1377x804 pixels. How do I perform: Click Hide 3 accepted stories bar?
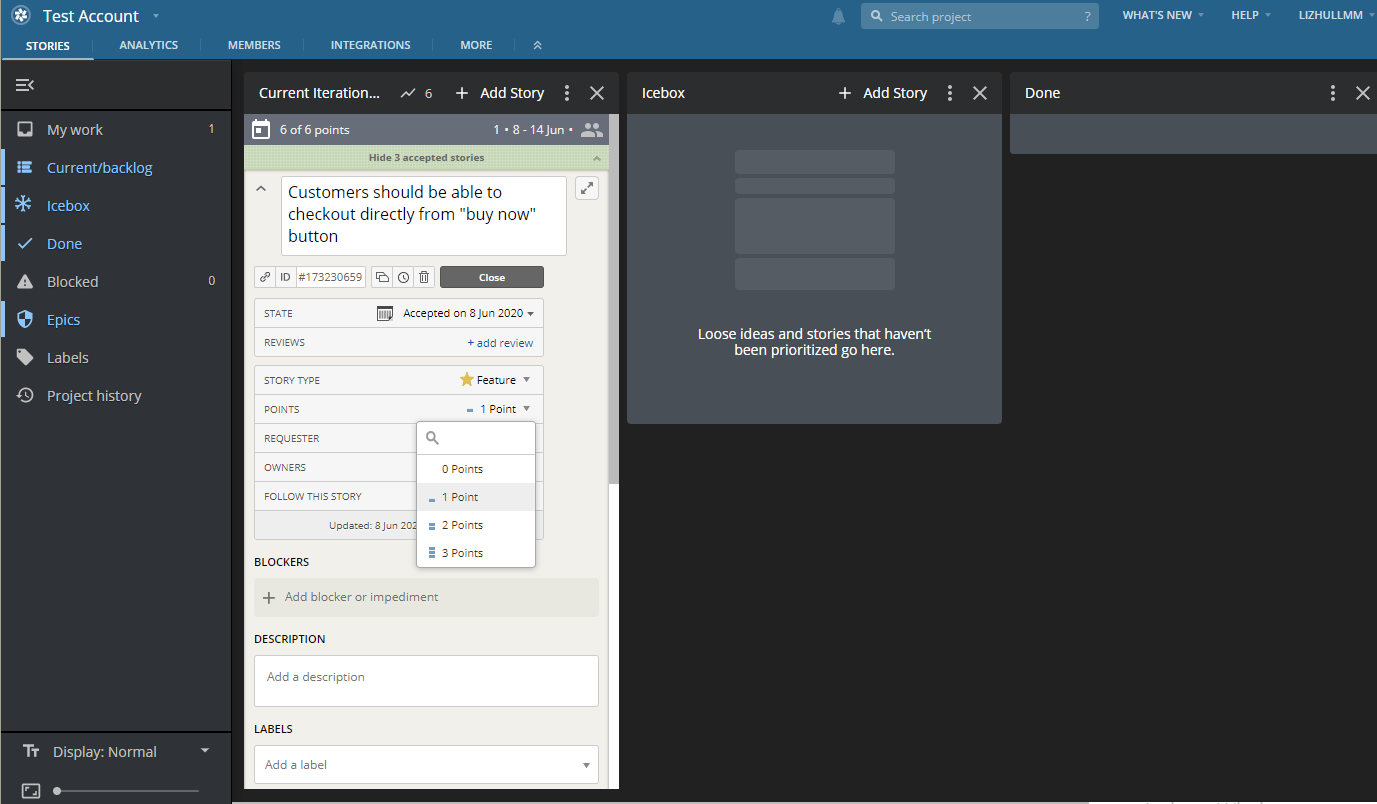(426, 158)
